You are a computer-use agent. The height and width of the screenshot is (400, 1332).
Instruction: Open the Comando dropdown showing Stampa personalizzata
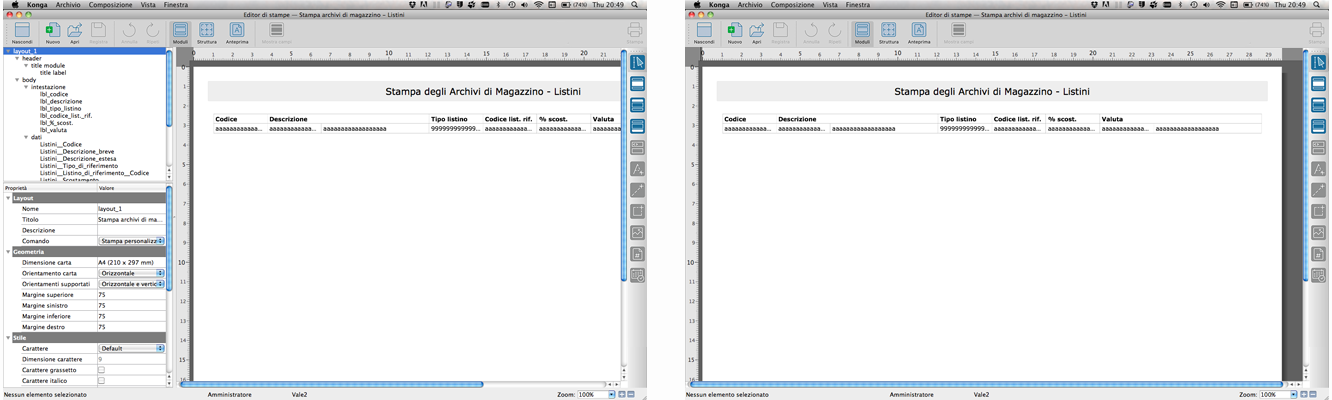point(131,241)
